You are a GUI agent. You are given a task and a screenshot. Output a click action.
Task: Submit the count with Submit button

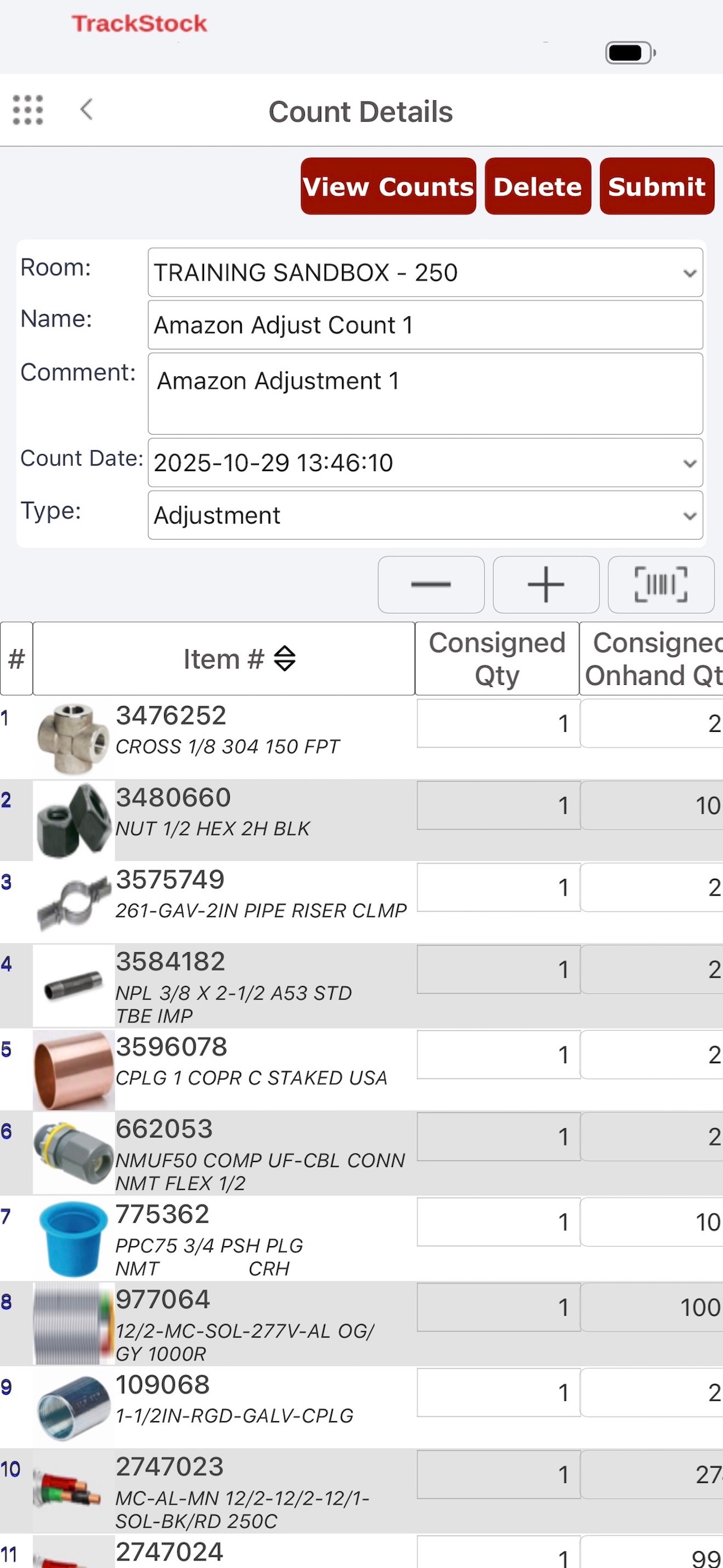point(657,186)
